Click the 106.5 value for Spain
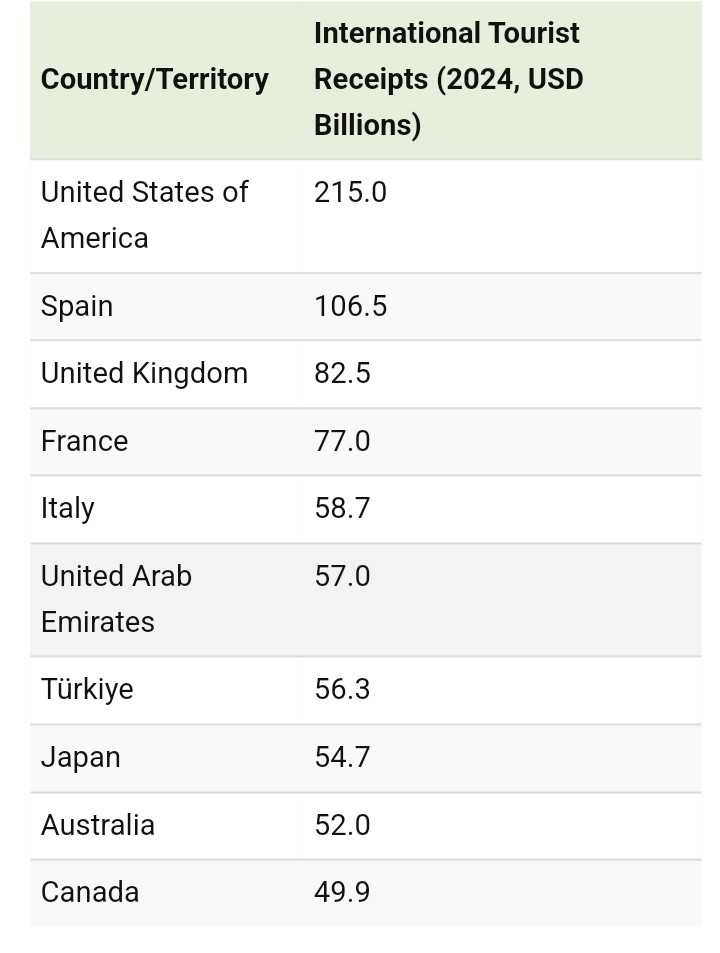The image size is (720, 953). (x=350, y=306)
